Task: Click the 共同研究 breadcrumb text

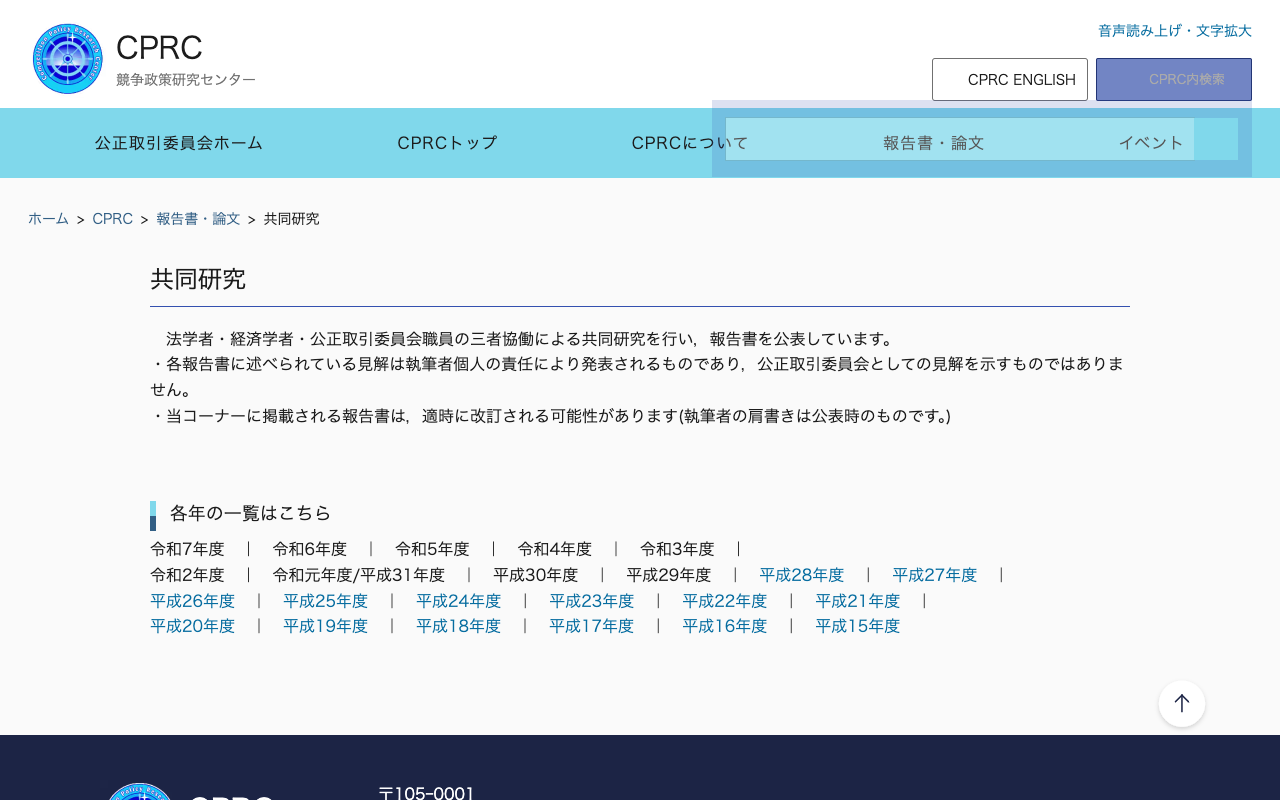Action: coord(292,219)
